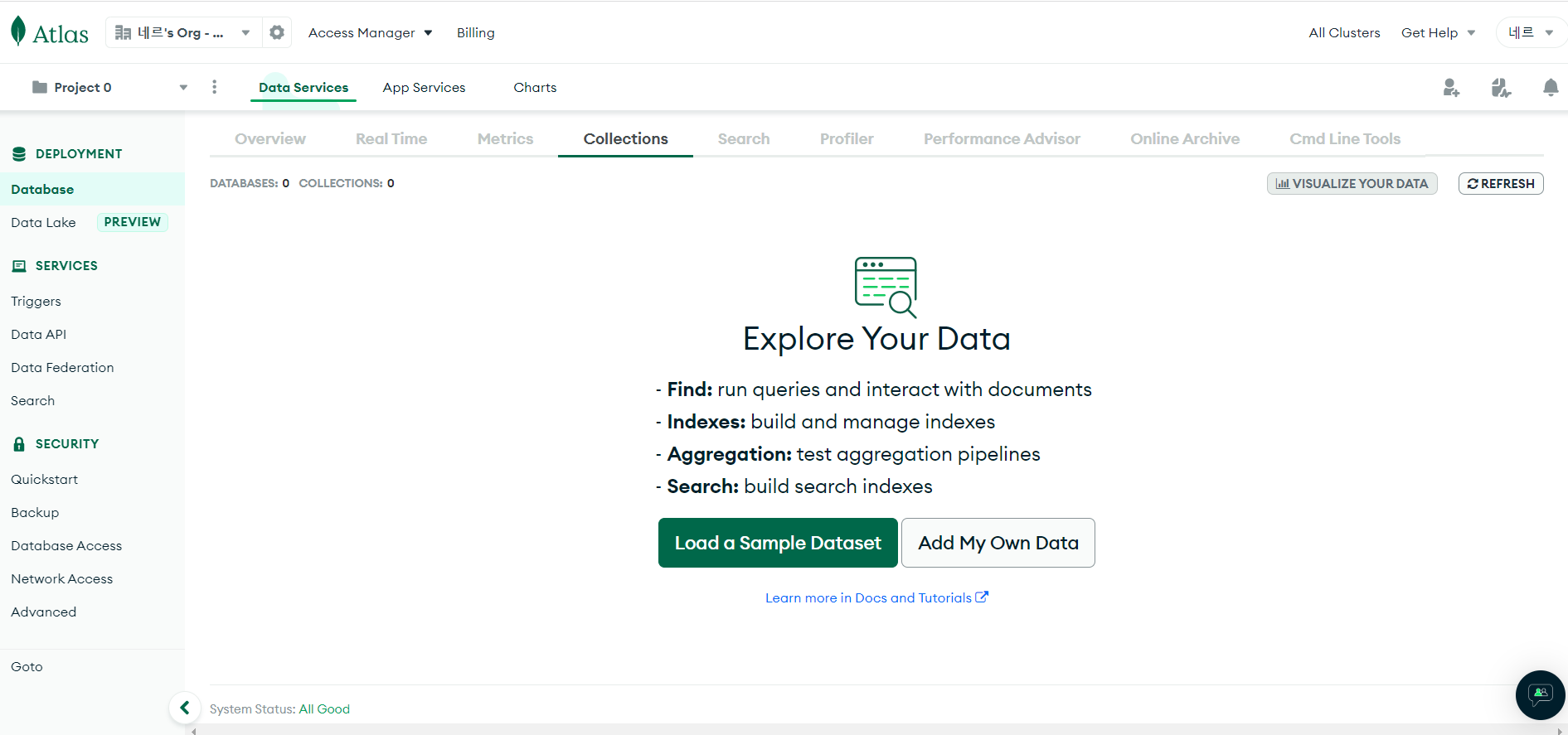This screenshot has height=735, width=1568.
Task: Click the Billing link
Action: 476,33
